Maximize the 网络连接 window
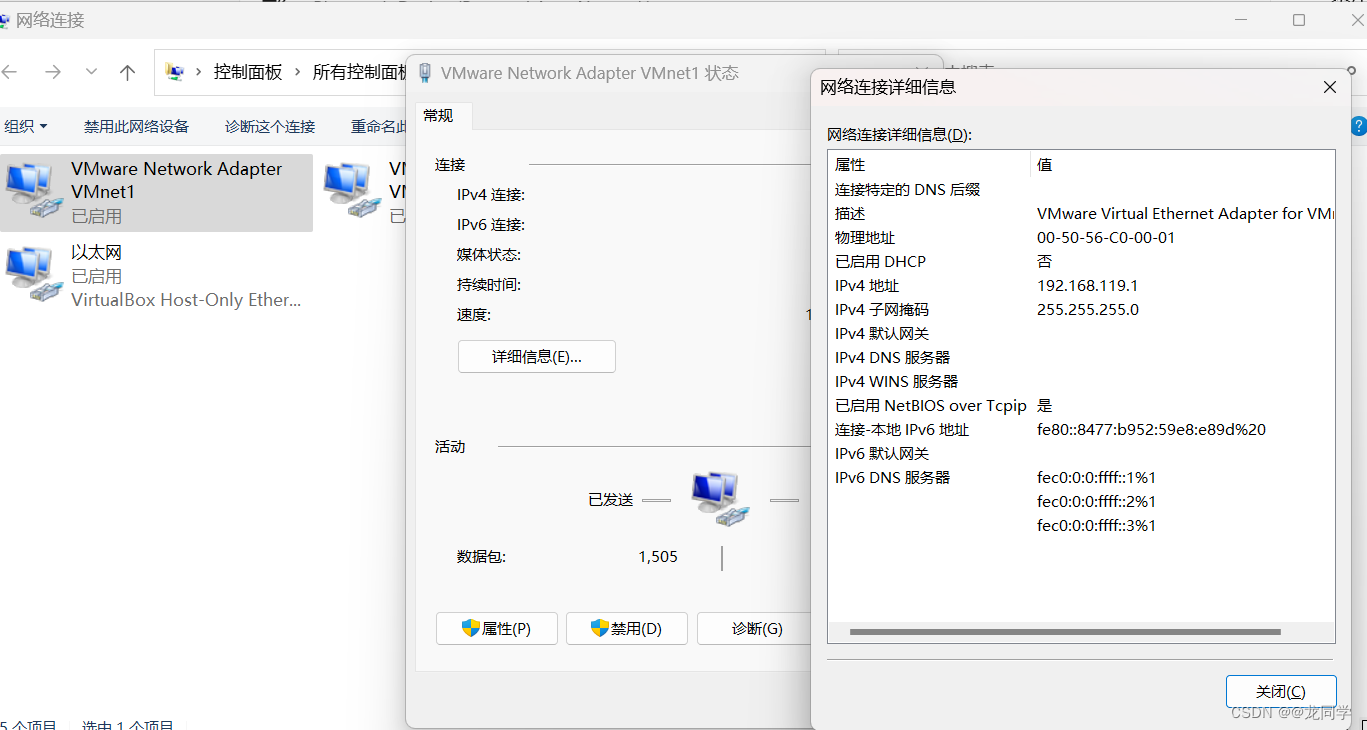The width and height of the screenshot is (1367, 730). [x=1299, y=20]
